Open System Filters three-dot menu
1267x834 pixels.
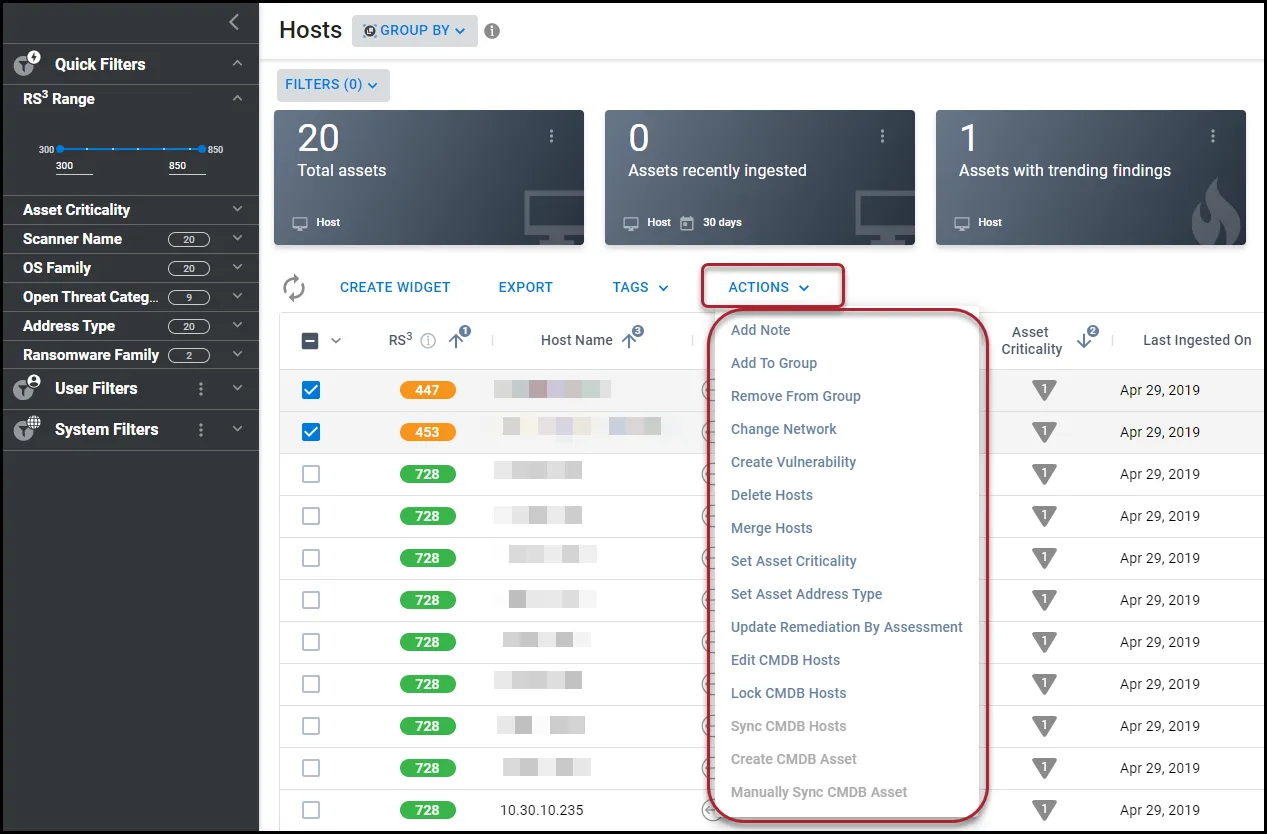[201, 429]
